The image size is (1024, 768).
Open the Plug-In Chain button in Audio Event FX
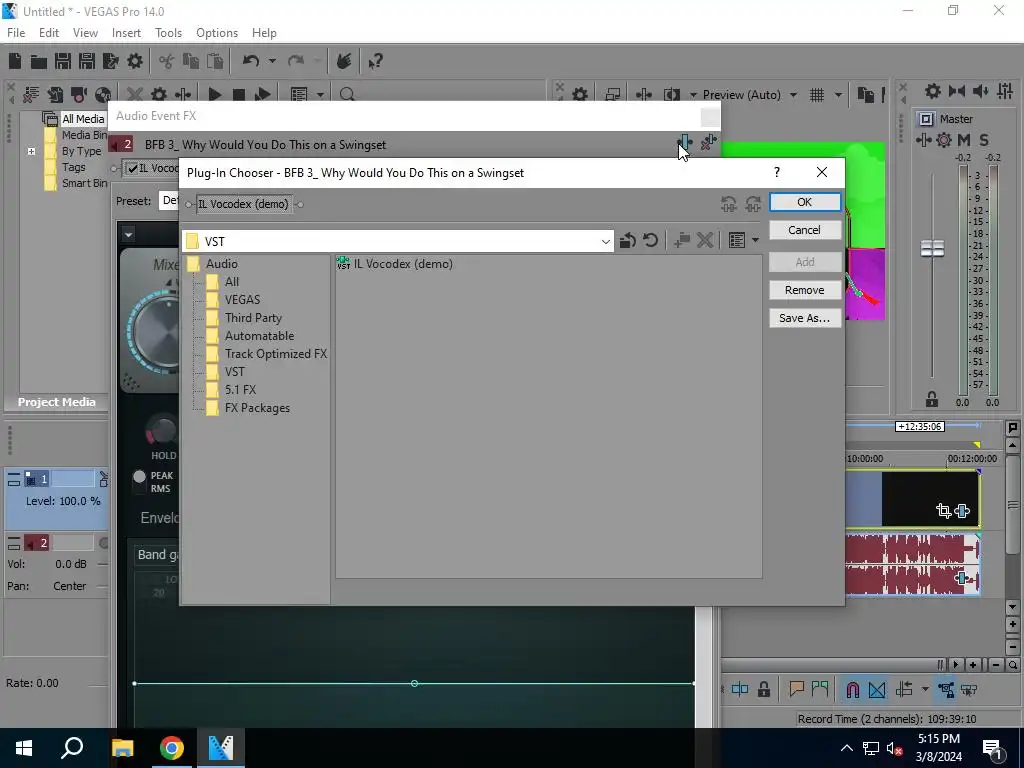point(684,142)
